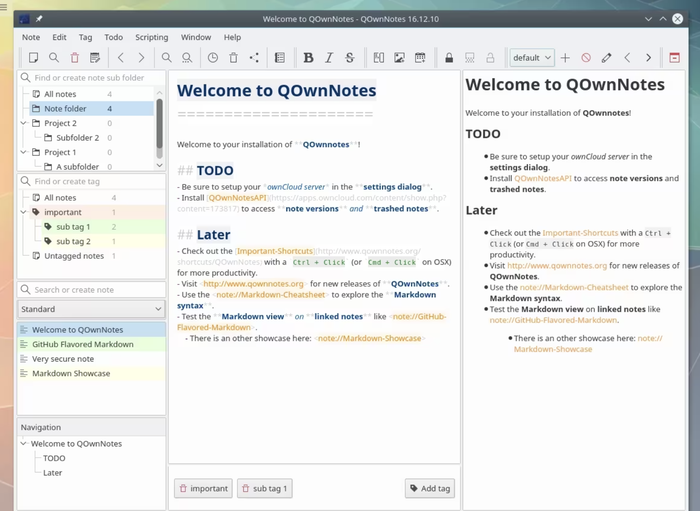Screen dimensions: 700x511
Task: Toggle the padlock icon in the toolbar
Action: (x=448, y=58)
